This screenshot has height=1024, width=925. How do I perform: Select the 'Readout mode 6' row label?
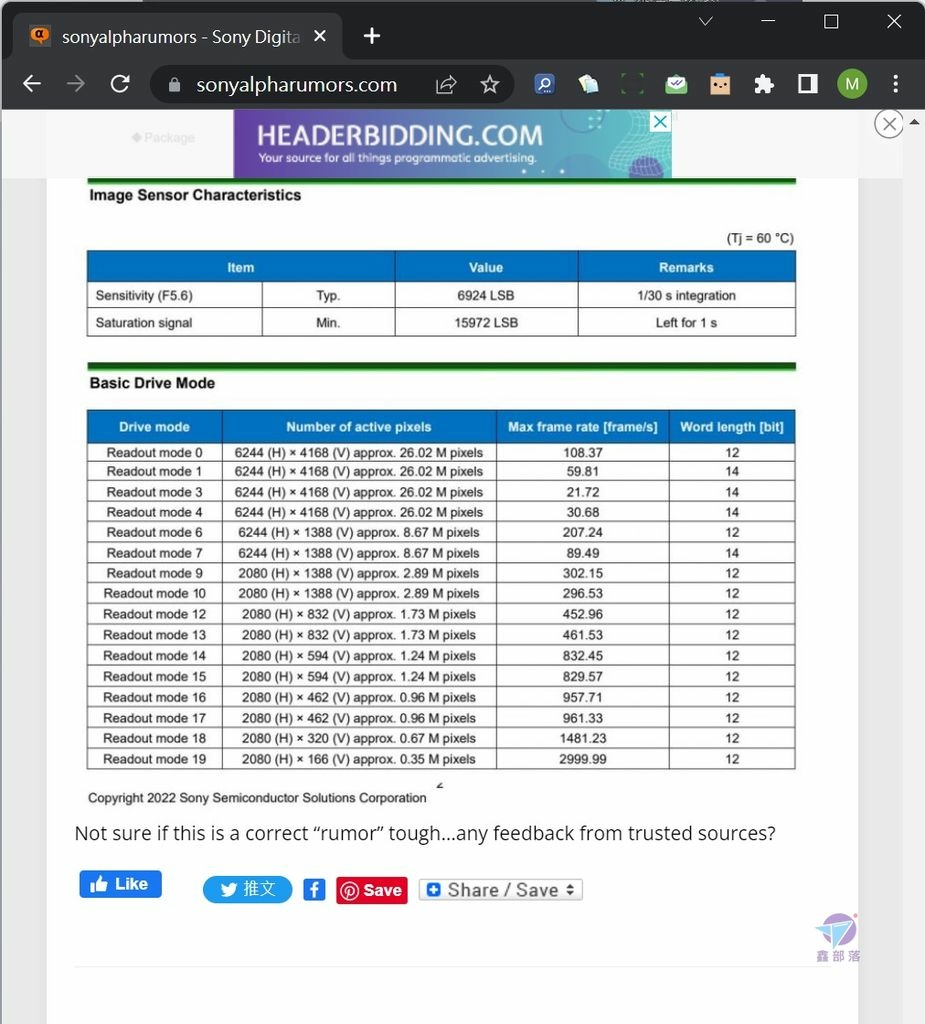tap(155, 532)
